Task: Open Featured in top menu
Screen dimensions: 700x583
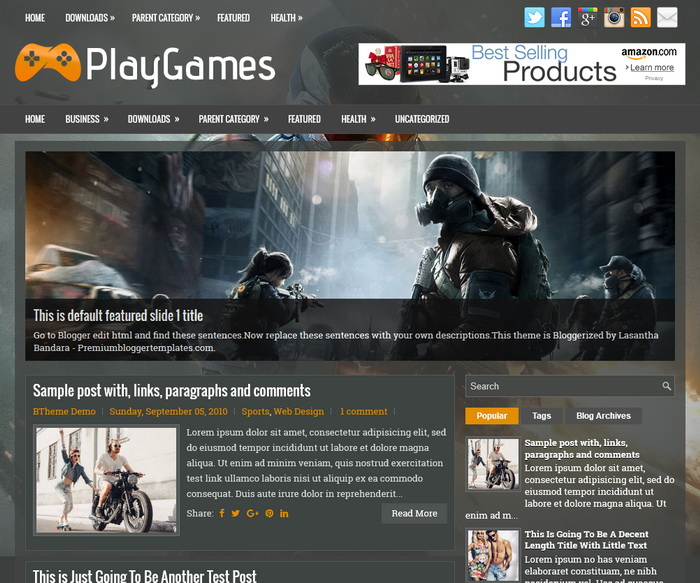Action: tap(233, 18)
